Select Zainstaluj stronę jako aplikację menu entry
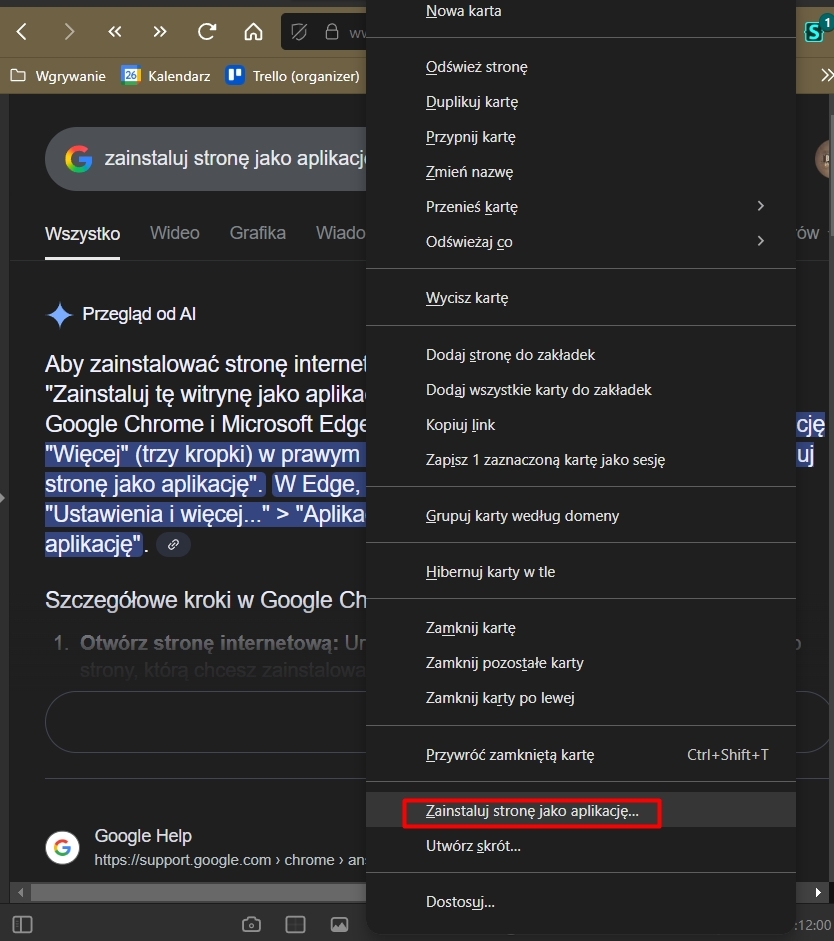834x941 pixels. pyautogui.click(x=531, y=812)
